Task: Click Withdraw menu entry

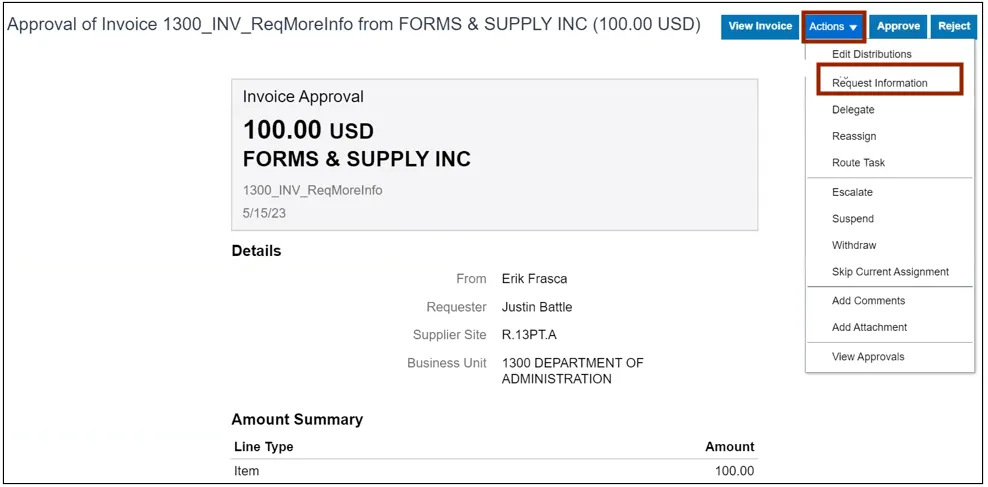Action: point(854,245)
